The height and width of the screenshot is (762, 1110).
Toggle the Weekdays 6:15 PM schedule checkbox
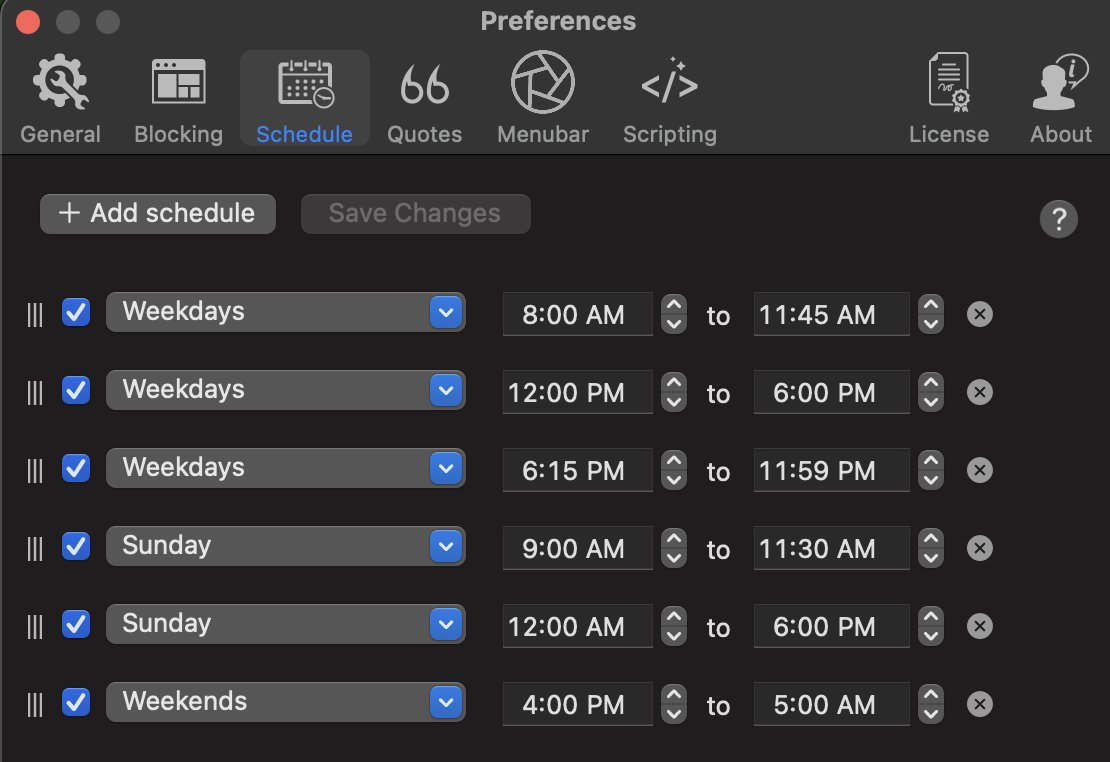tap(76, 468)
